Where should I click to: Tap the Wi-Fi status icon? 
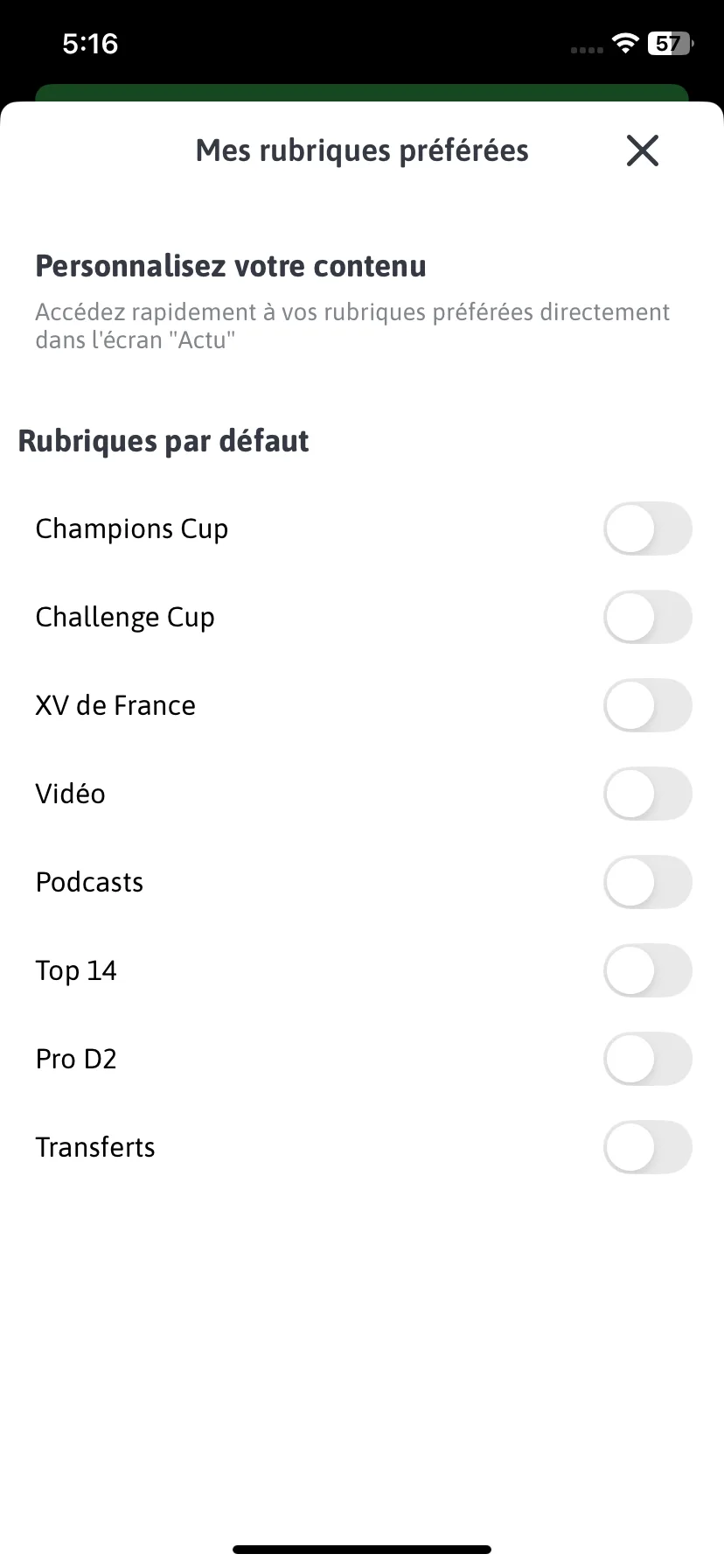625,44
